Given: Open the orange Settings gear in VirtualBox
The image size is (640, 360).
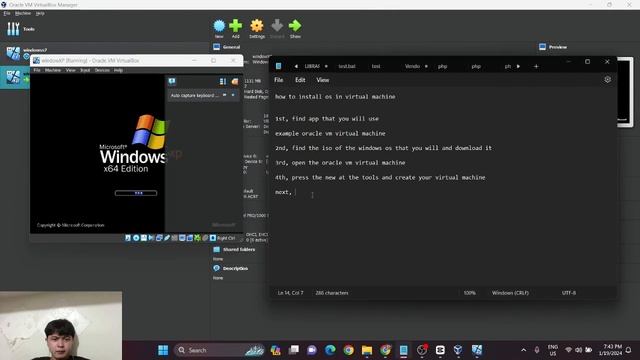Looking at the screenshot, I should [257, 27].
